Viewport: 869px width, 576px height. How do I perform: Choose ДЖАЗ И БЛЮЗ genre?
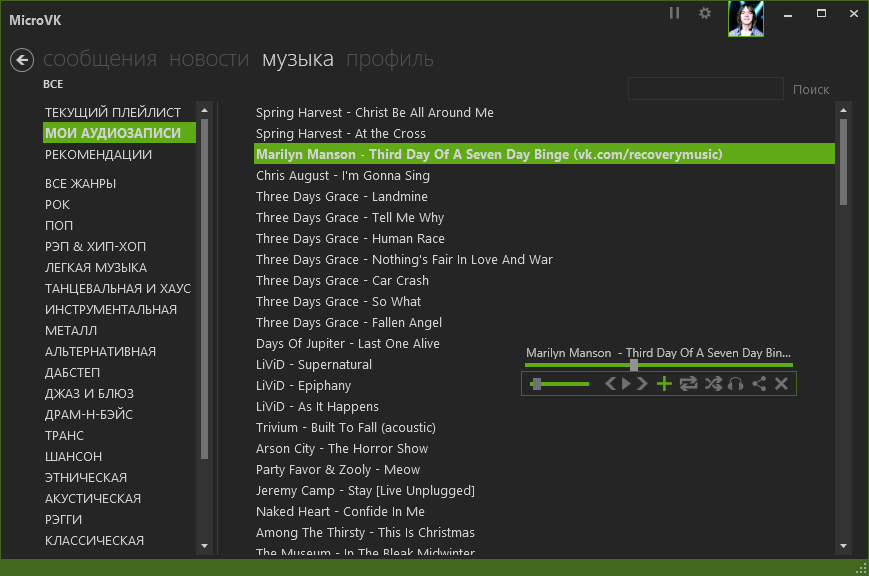89,394
